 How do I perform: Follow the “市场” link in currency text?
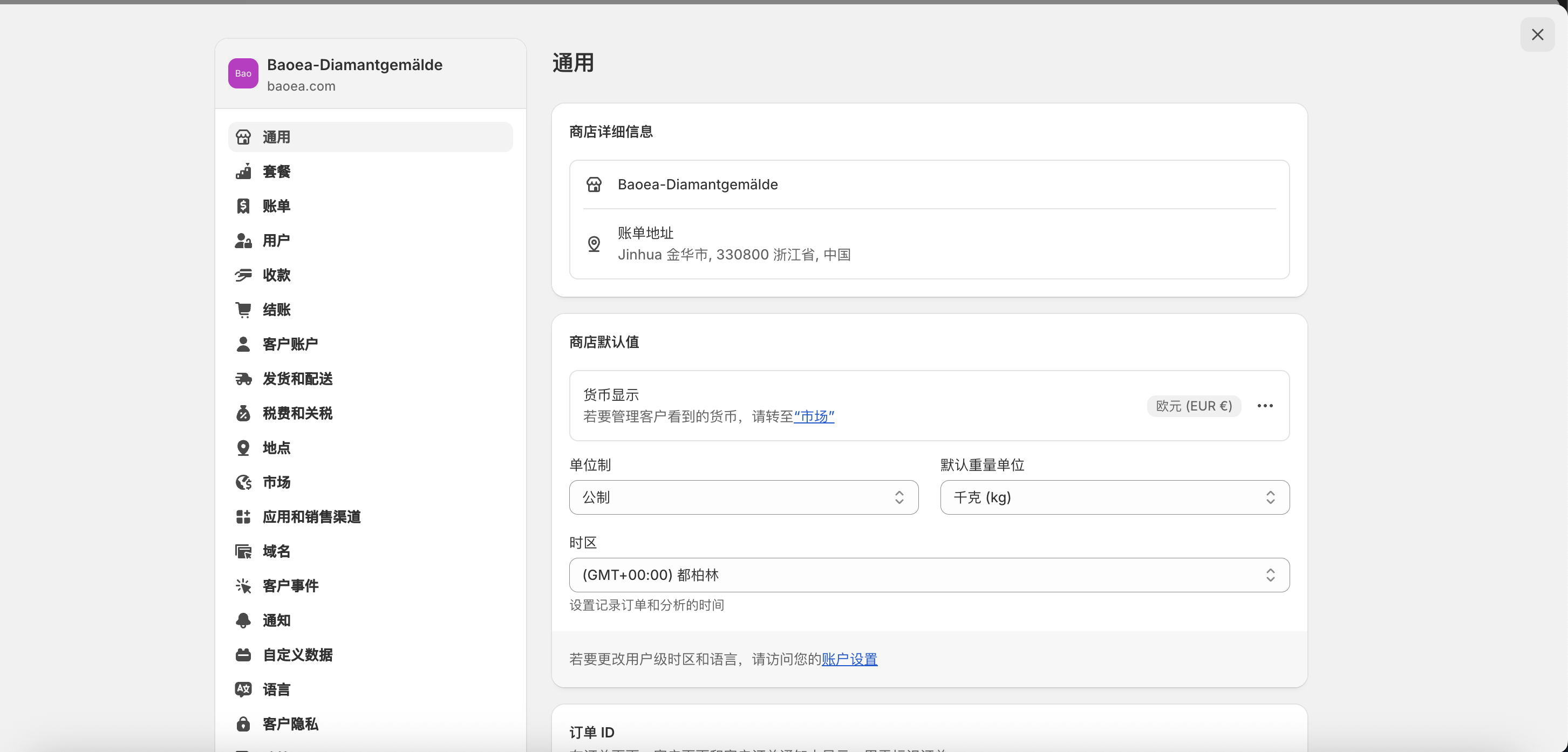tap(814, 417)
